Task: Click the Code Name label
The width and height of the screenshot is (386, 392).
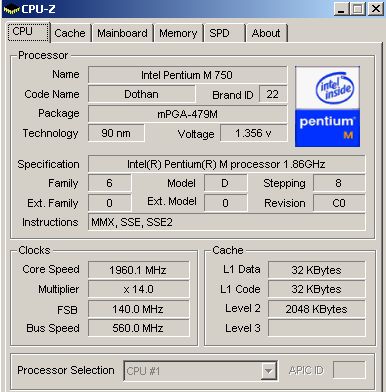Action: tap(52, 94)
